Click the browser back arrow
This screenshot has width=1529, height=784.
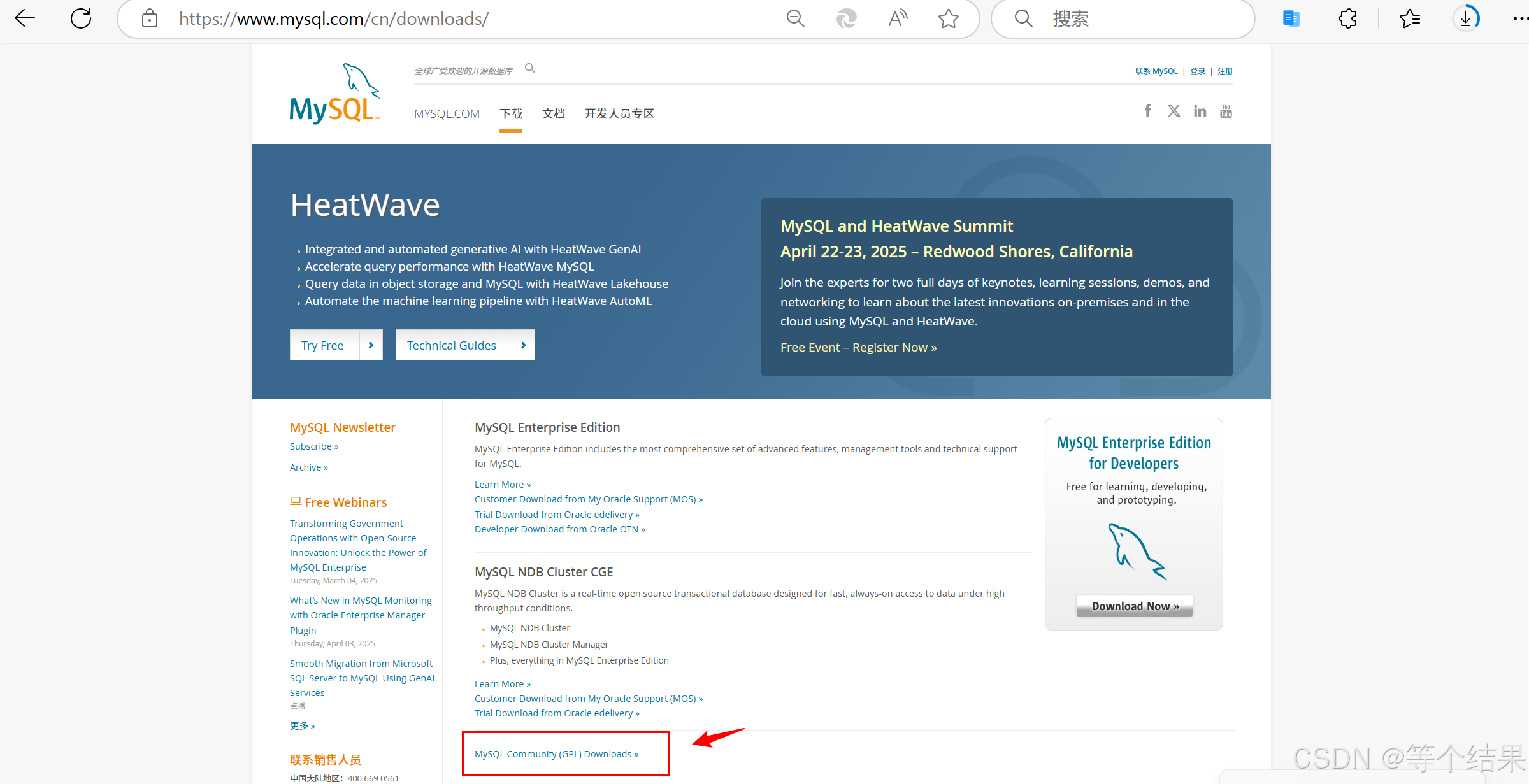point(25,18)
